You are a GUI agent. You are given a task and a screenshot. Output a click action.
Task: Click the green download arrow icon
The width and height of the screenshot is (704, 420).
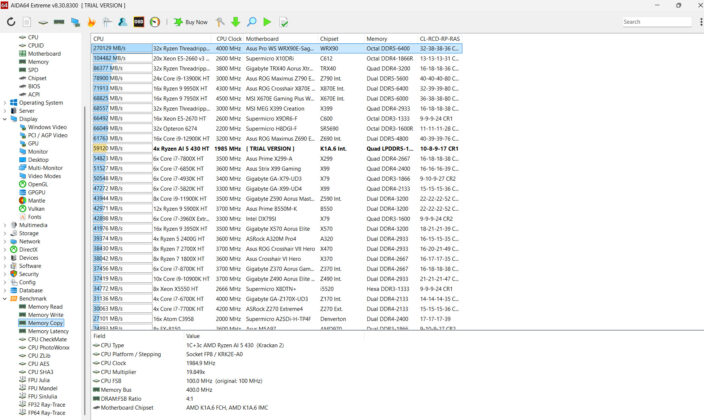[x=235, y=22]
